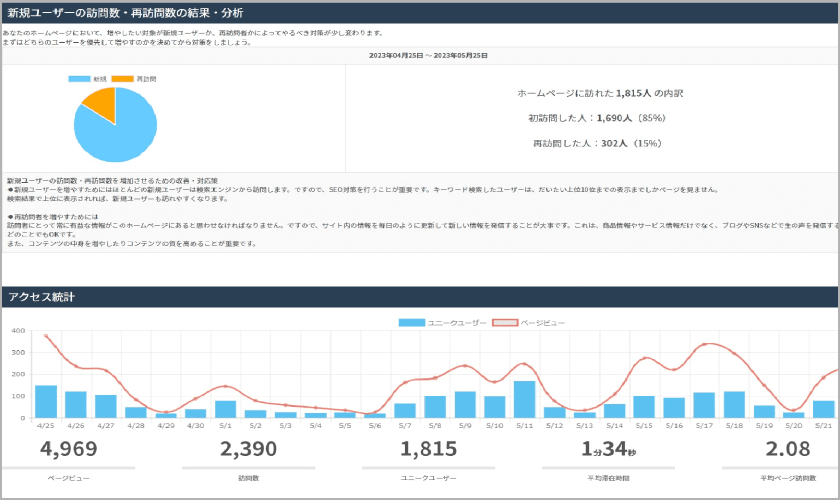Image resolution: width=840 pixels, height=500 pixels.
Task: Toggle the ユニークユーザー legend series
Action: pos(442,322)
